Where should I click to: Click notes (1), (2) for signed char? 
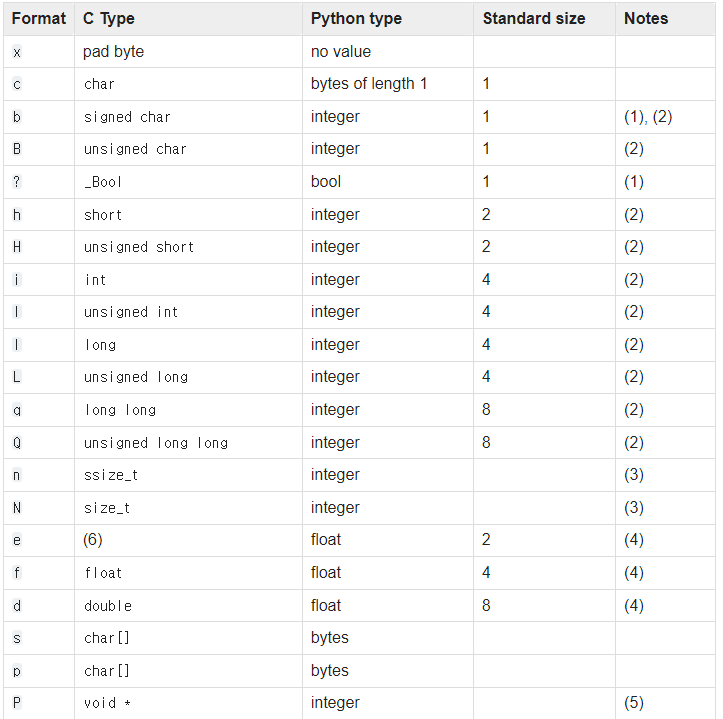[x=648, y=117]
